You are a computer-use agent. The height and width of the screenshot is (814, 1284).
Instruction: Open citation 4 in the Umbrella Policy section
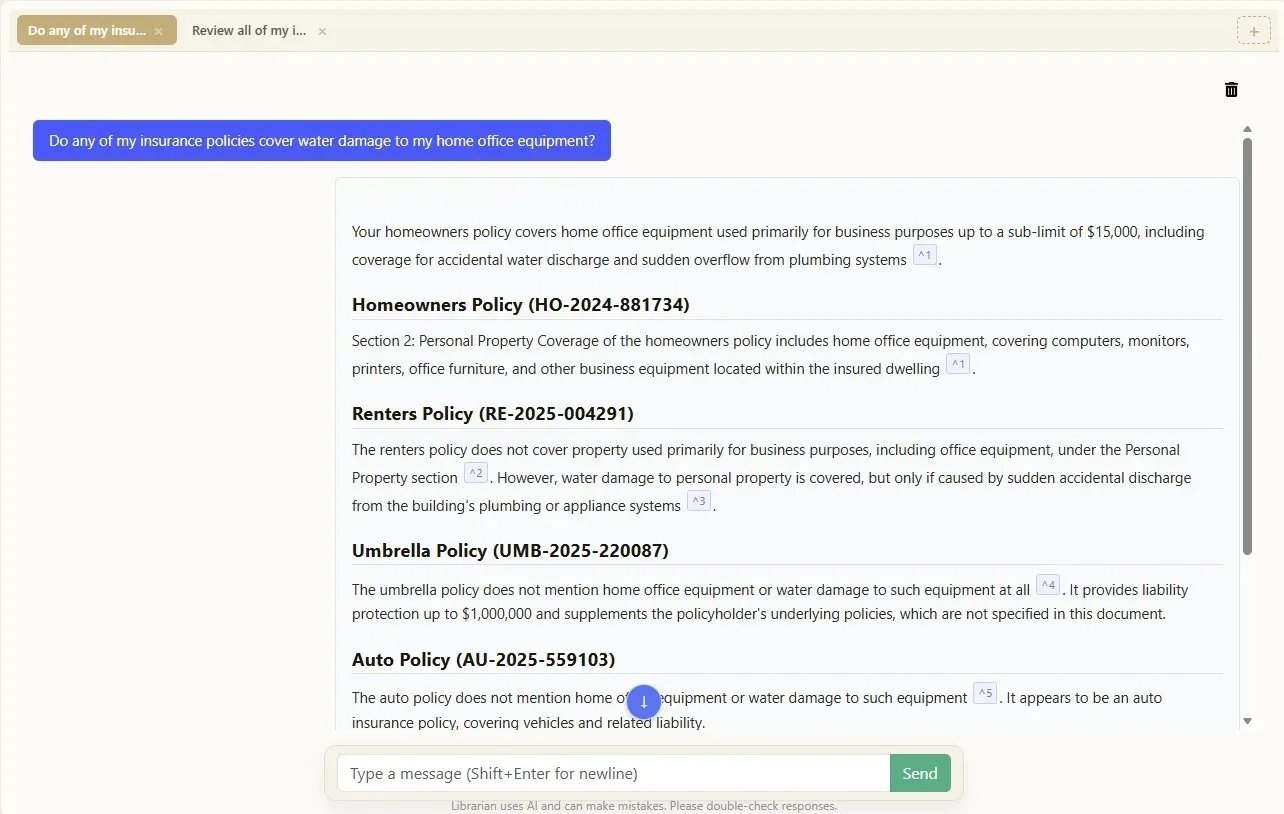[1047, 584]
